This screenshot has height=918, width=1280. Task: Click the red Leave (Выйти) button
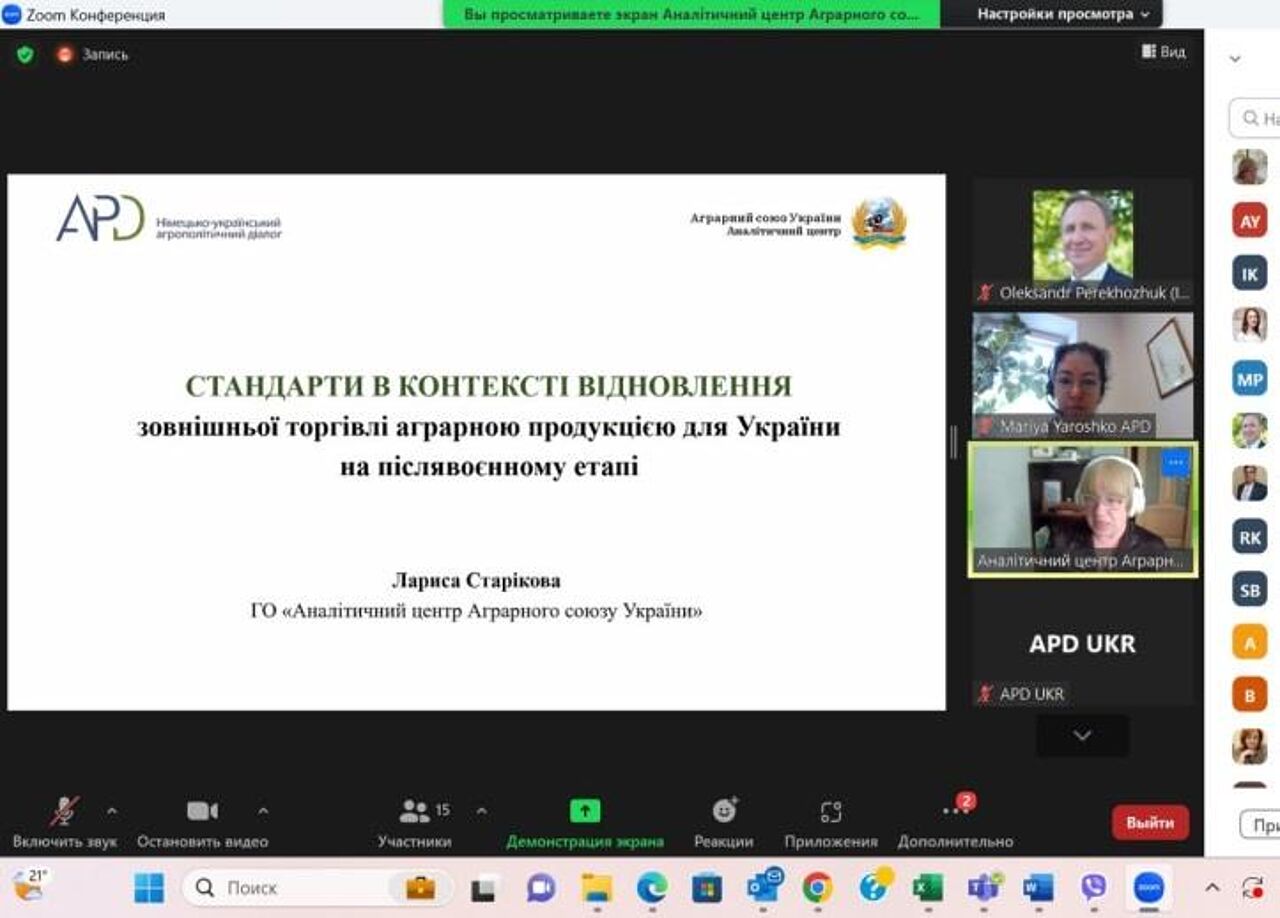(x=1150, y=822)
